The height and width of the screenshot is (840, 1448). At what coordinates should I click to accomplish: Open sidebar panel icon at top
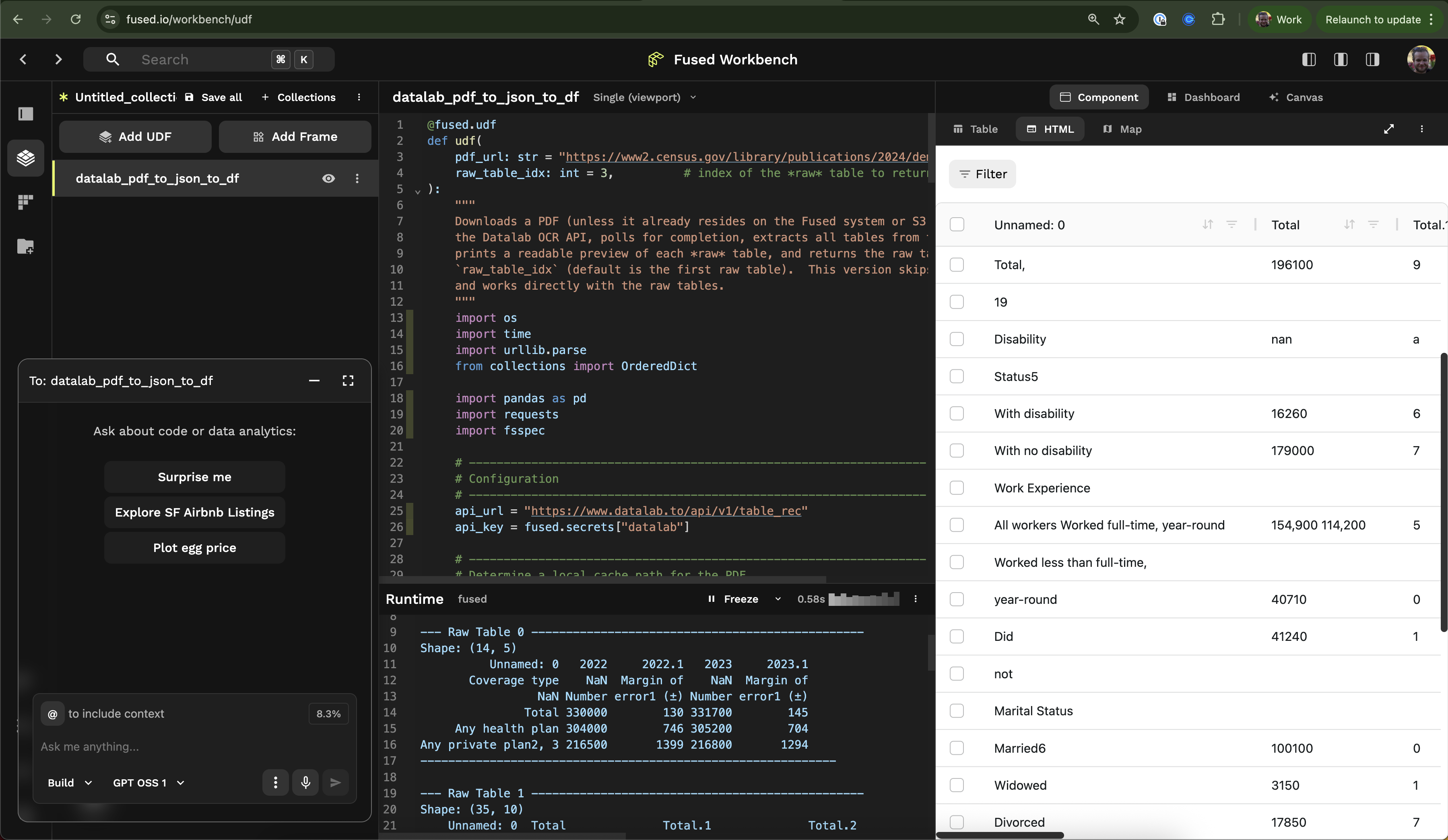coord(25,114)
